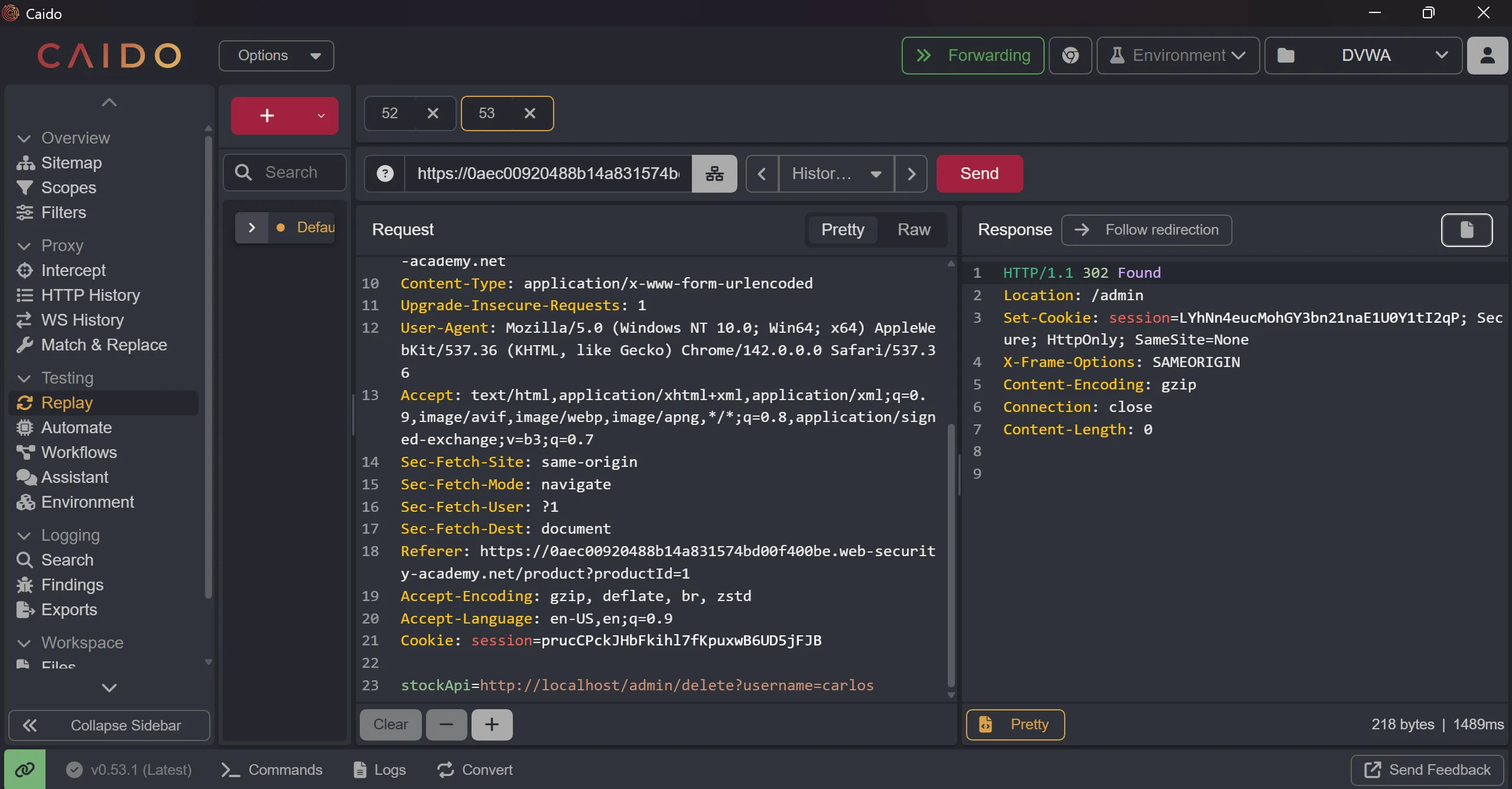The image size is (1512, 789).
Task: Focus the replay sessions Search field
Action: [x=291, y=173]
